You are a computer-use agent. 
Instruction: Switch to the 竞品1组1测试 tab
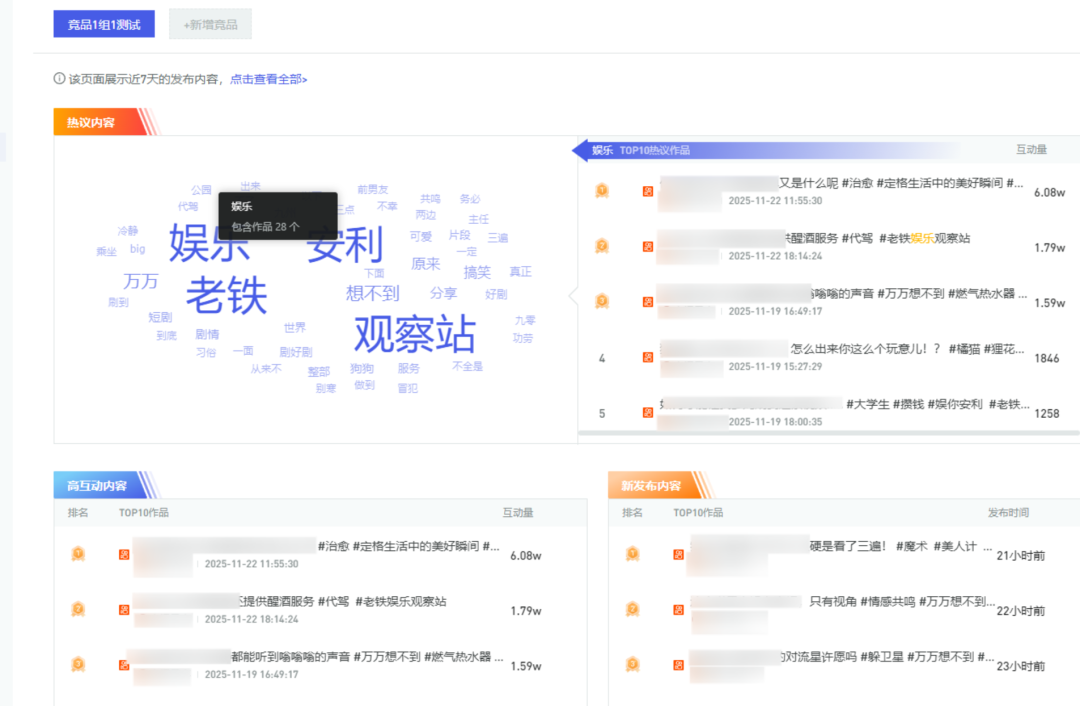coord(104,24)
